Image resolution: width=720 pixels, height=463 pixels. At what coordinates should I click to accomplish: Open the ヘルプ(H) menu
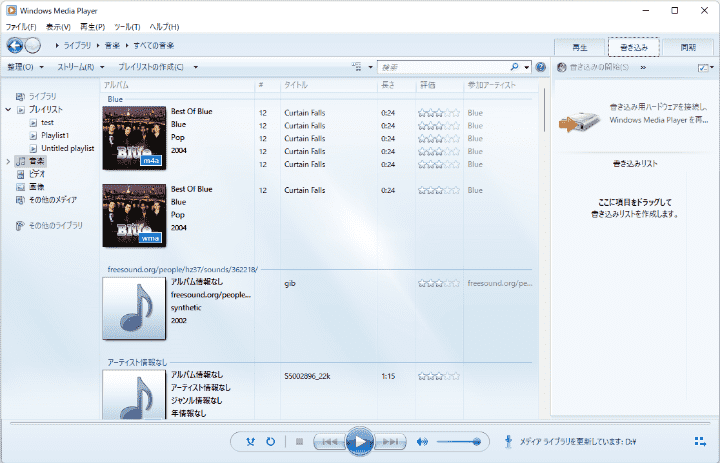coord(164,27)
